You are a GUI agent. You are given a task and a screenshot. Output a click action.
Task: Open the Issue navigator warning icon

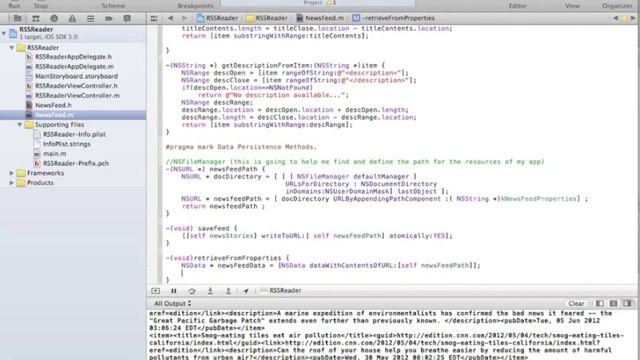(72, 18)
